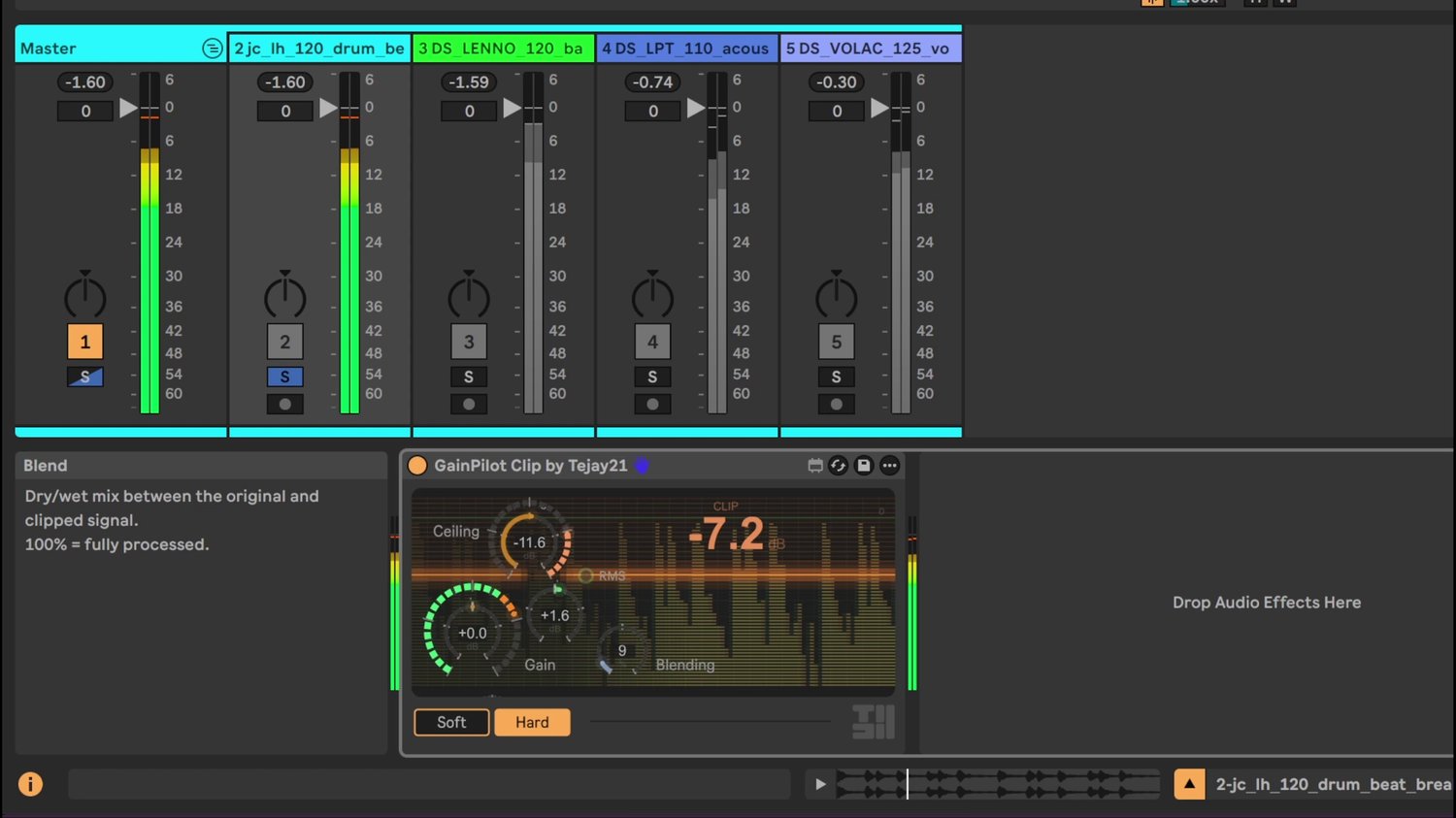The width and height of the screenshot is (1456, 818).
Task: Click the pan knob on track 4
Action: coord(652,295)
